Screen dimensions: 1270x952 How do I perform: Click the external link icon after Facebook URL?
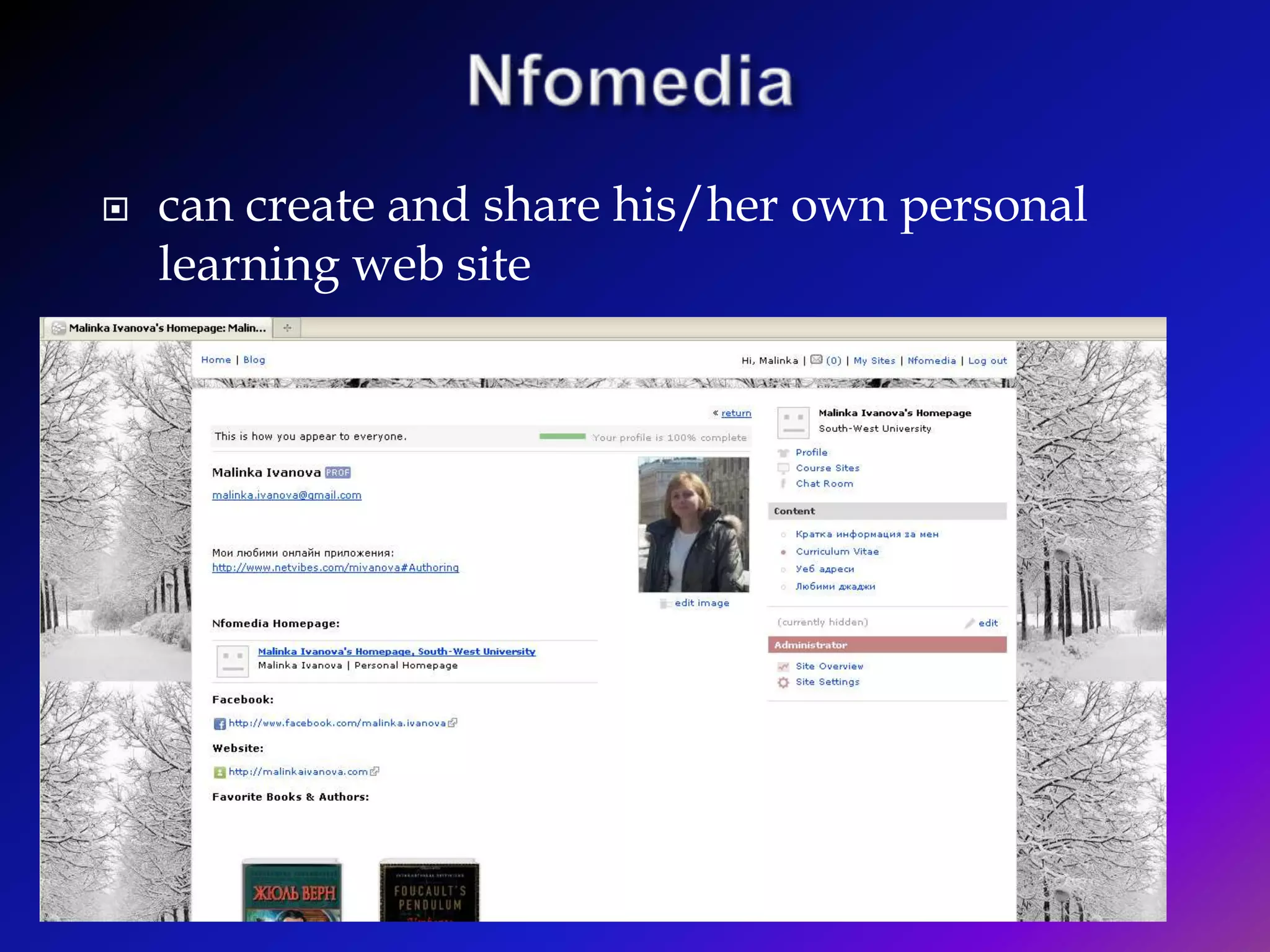click(x=453, y=723)
